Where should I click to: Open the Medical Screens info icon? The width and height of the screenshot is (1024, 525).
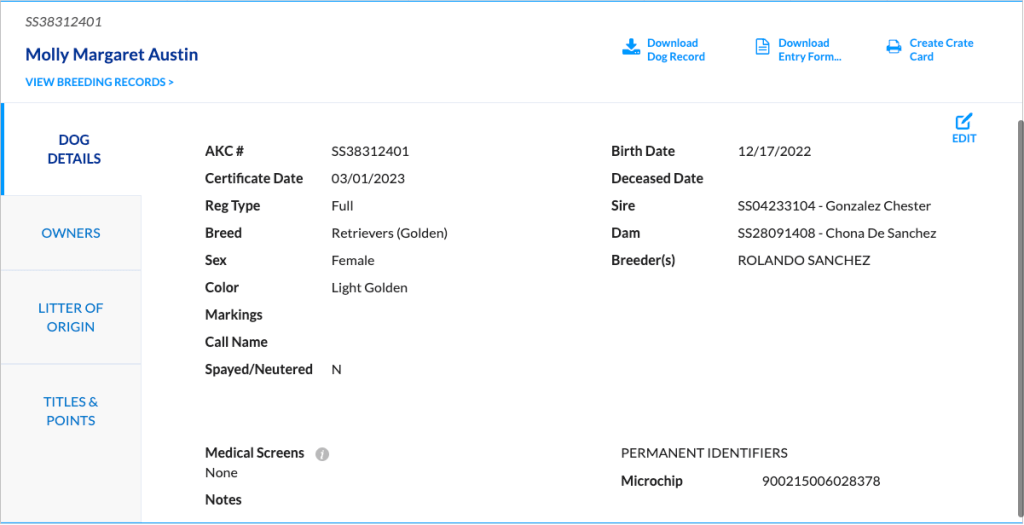(322, 454)
